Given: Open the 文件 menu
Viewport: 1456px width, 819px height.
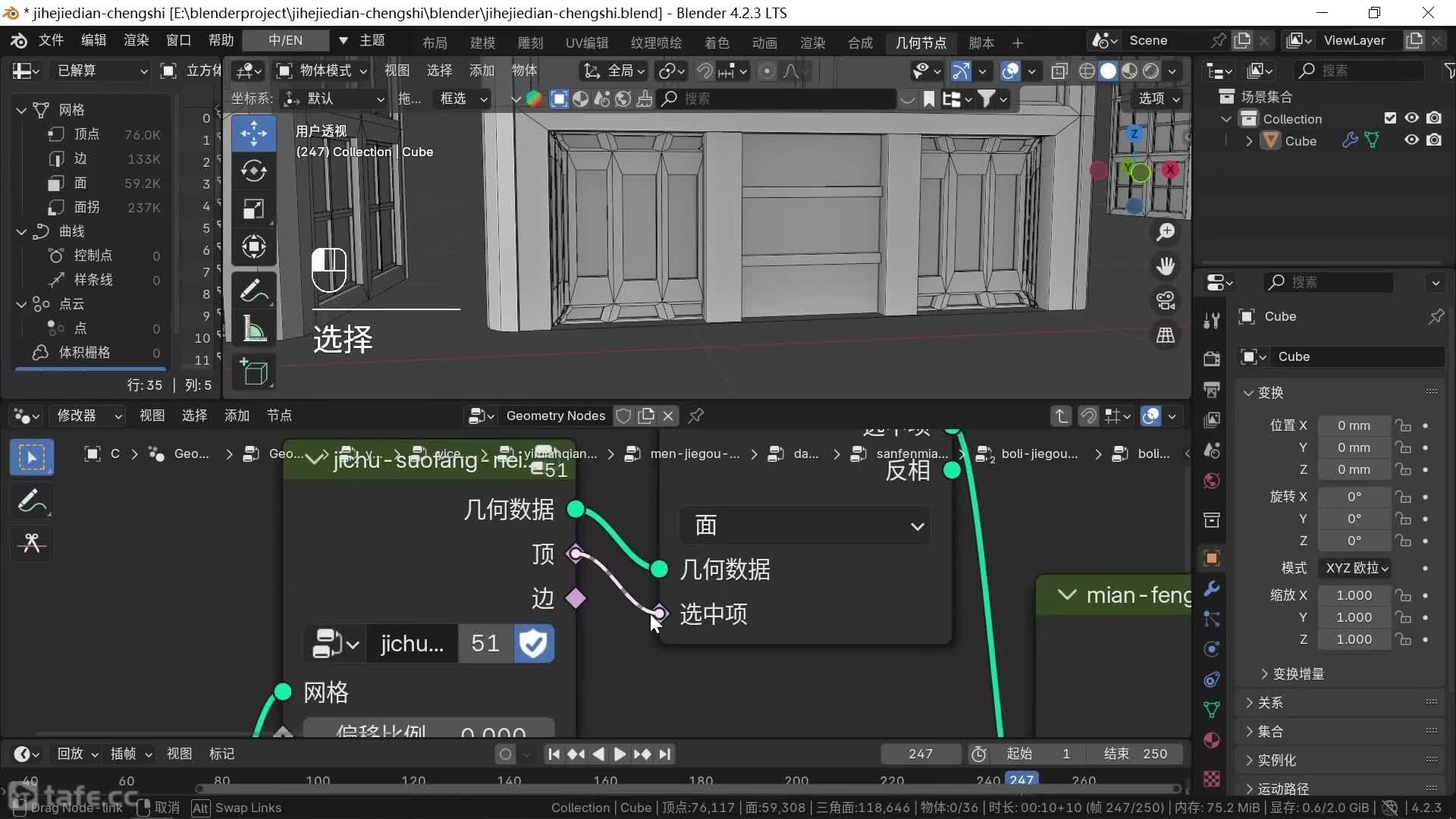Looking at the screenshot, I should (x=51, y=40).
